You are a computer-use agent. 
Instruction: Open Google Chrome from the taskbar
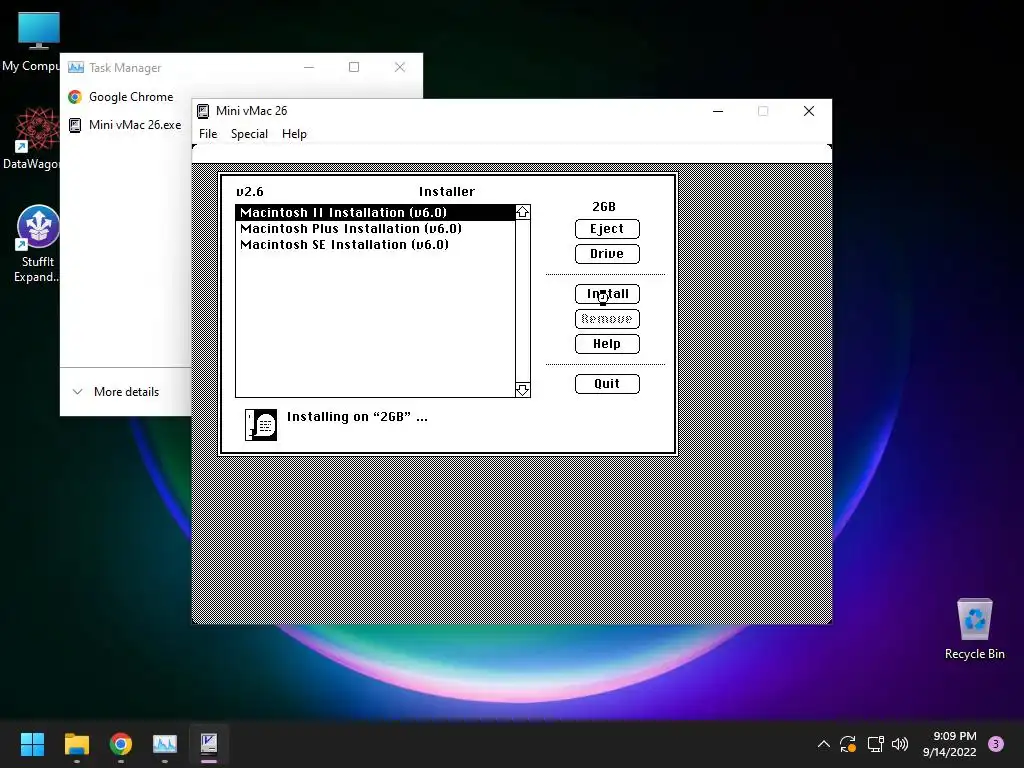click(121, 744)
